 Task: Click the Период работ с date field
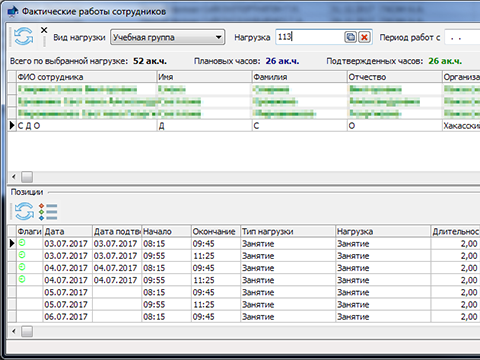pyautogui.click(x=462, y=37)
